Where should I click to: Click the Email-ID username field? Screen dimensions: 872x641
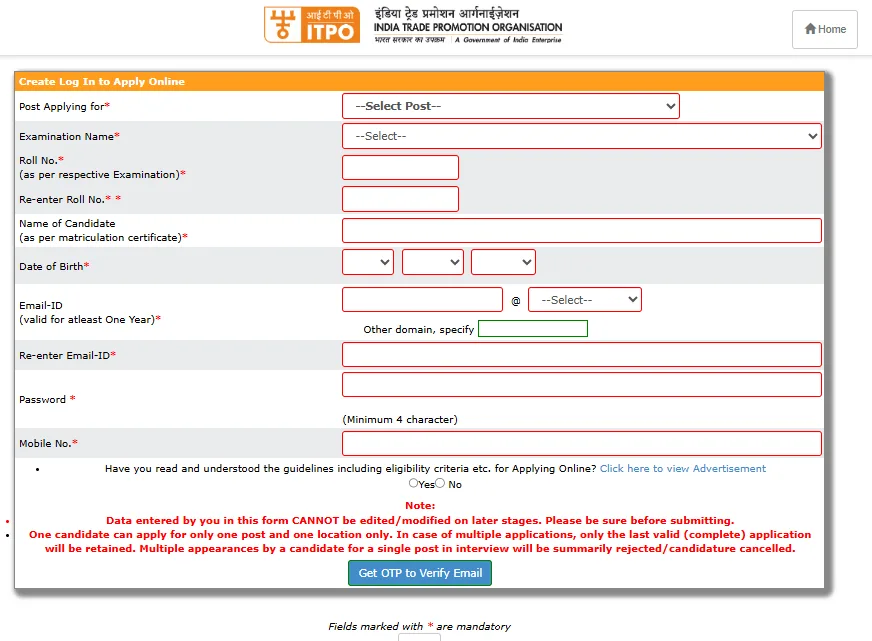click(422, 300)
